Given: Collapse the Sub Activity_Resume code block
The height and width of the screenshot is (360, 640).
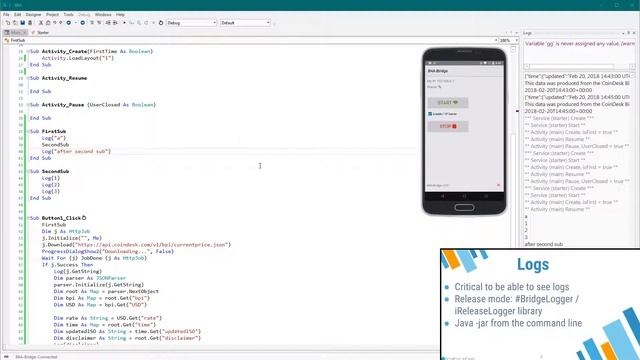Looking at the screenshot, I should pyautogui.click(x=28, y=78).
